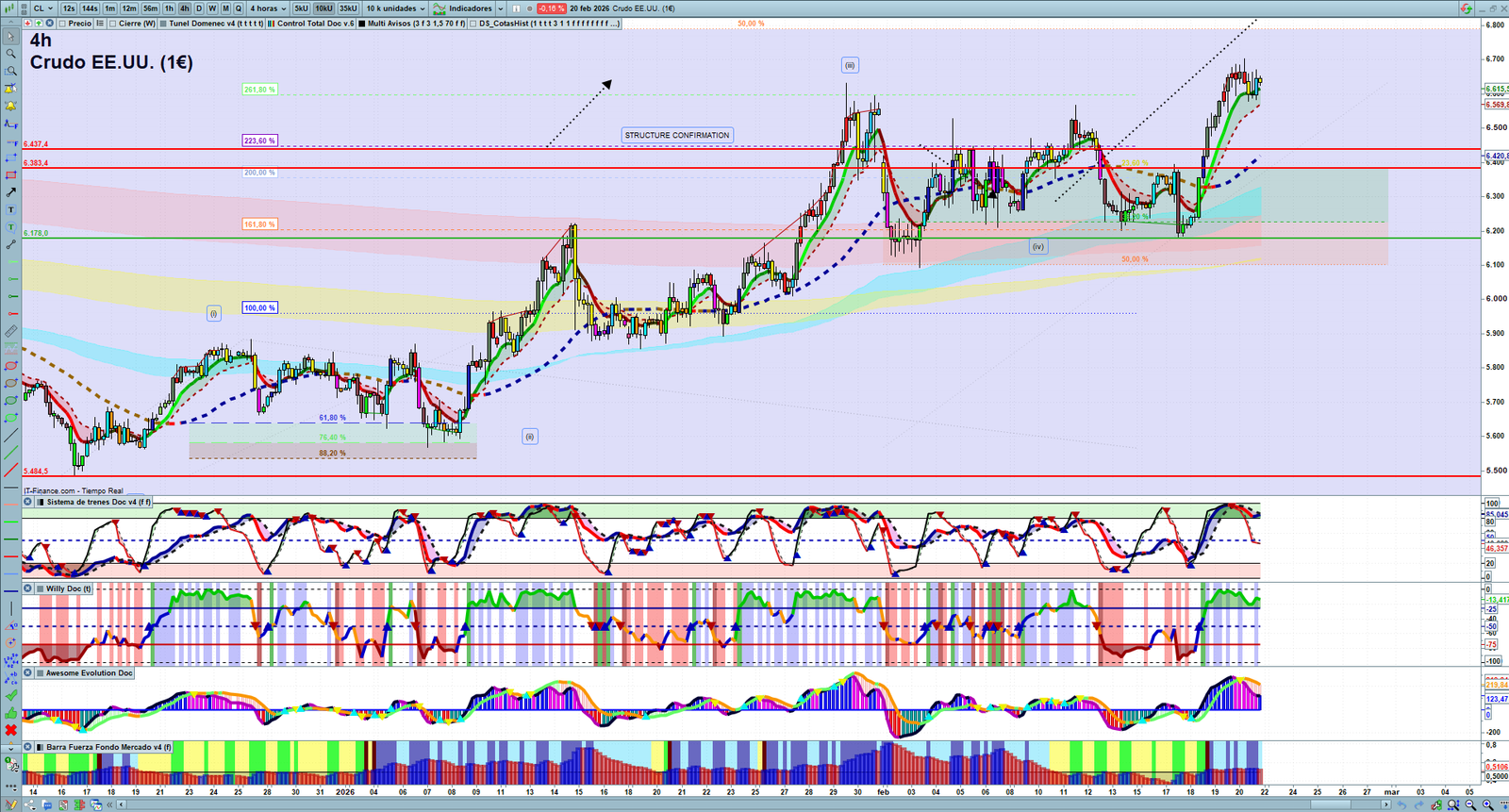This screenshot has height=812, width=1509.
Task: Click the green plus icon beside Precio
Action: (x=37, y=23)
